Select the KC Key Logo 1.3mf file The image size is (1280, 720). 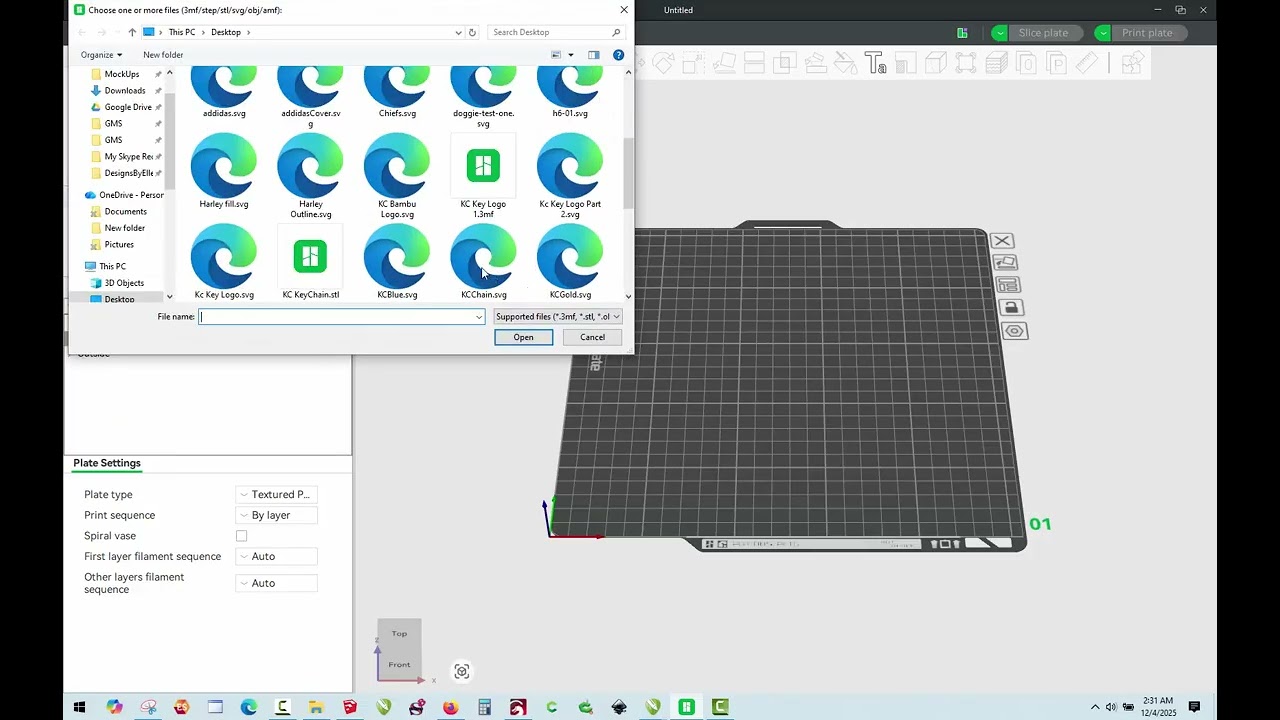pos(483,176)
